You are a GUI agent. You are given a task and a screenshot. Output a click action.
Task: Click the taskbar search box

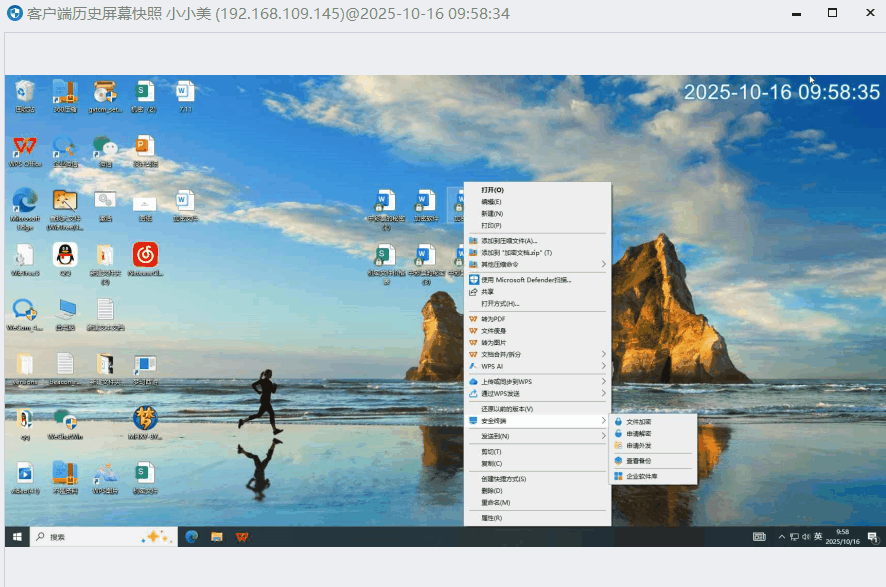(x=103, y=537)
